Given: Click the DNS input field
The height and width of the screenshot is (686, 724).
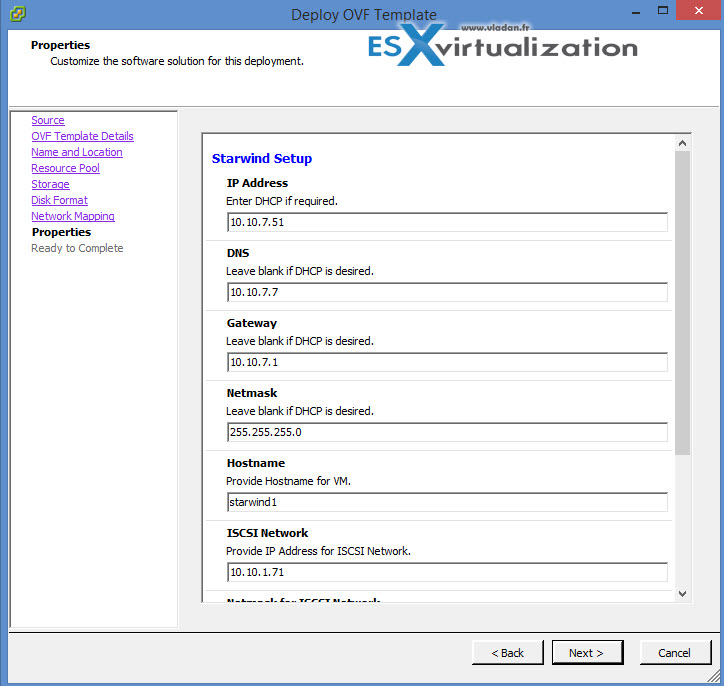Looking at the screenshot, I should [x=447, y=292].
